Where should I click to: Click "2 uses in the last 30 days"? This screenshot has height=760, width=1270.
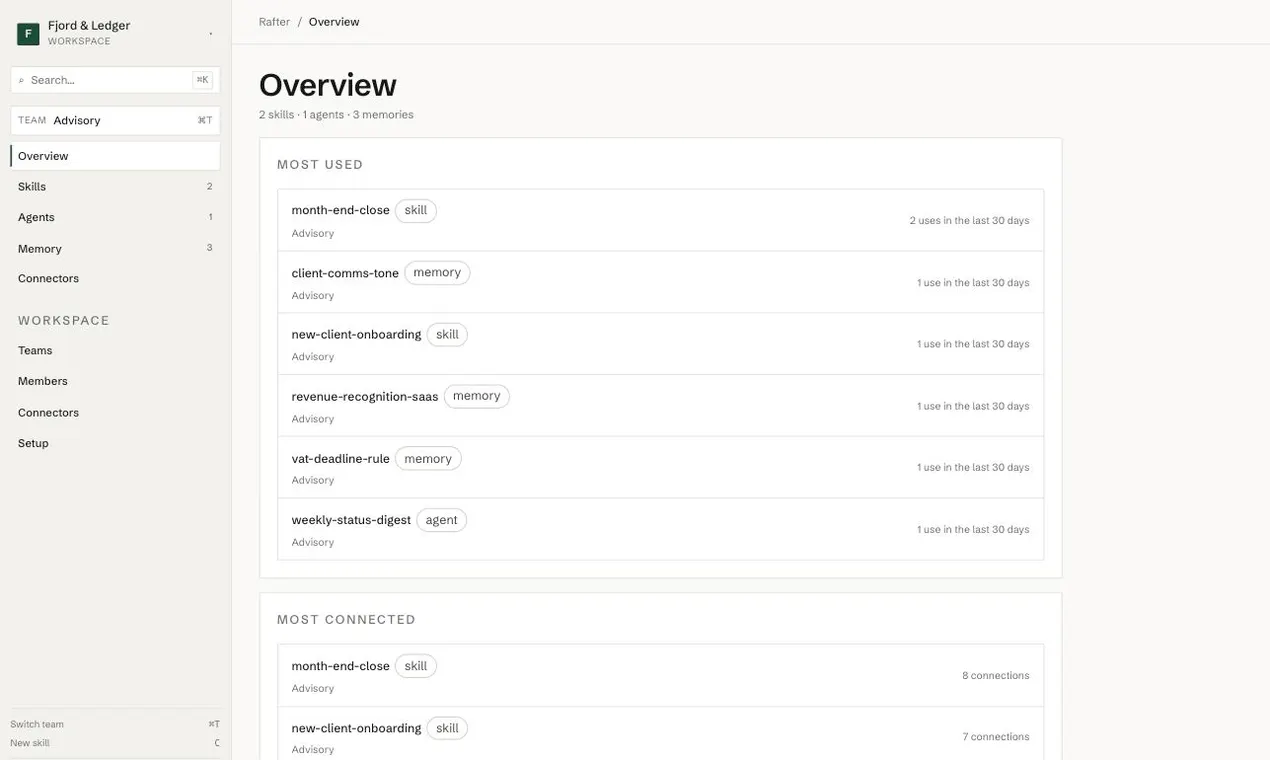[x=969, y=220]
